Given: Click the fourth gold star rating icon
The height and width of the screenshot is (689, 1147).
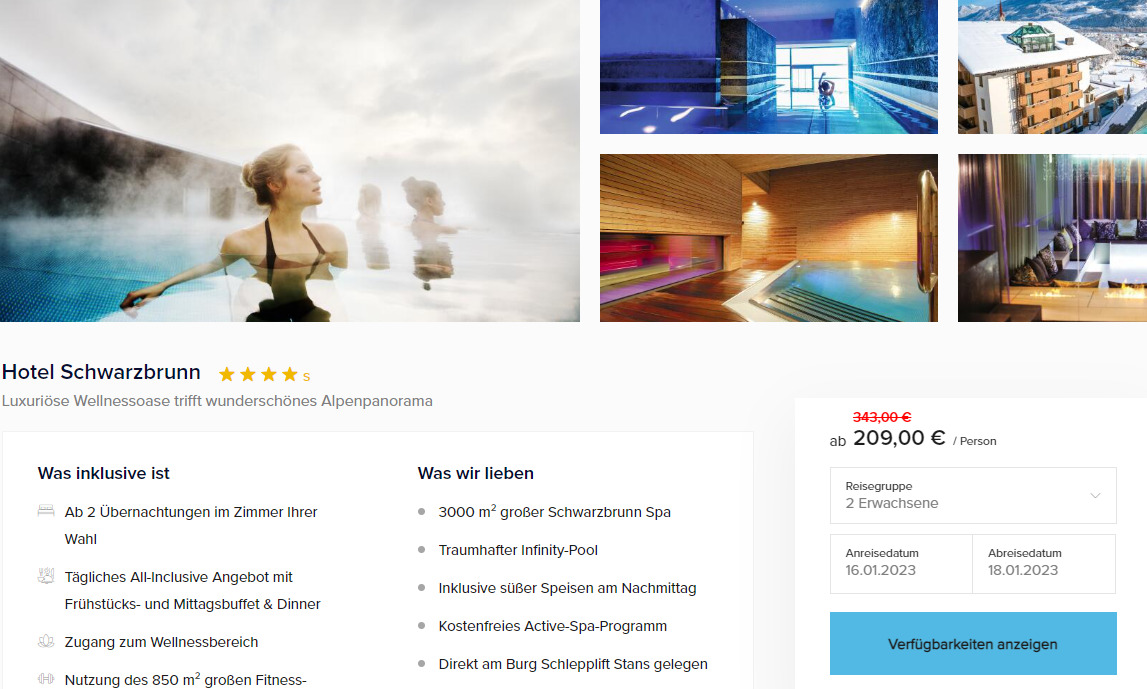Looking at the screenshot, I should point(290,374).
